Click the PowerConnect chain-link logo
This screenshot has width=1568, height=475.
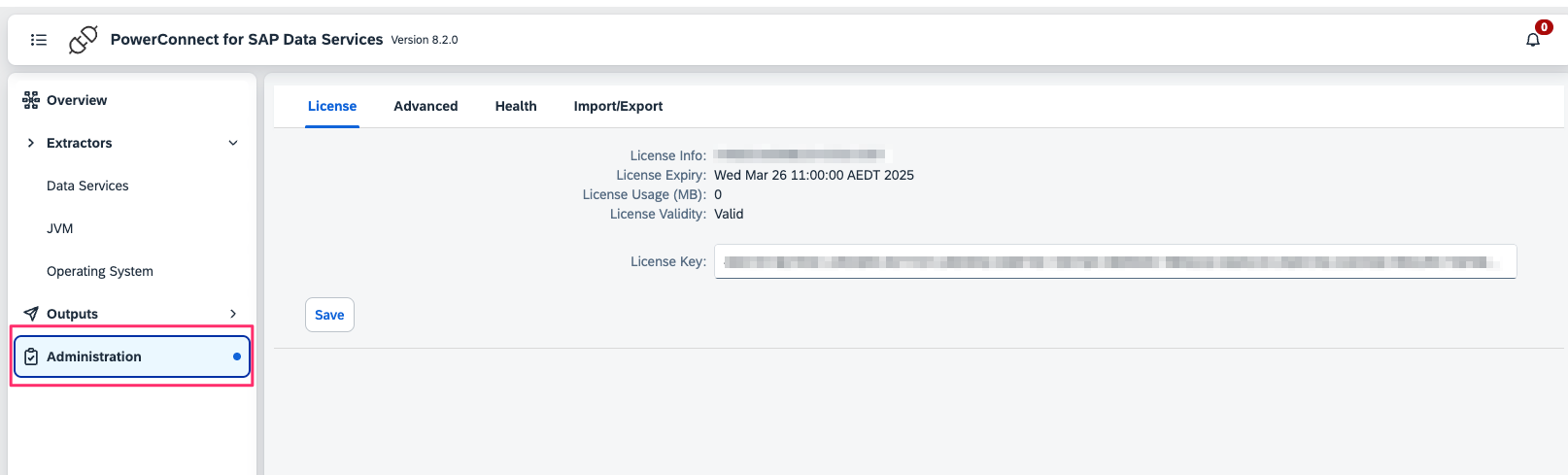pos(84,40)
